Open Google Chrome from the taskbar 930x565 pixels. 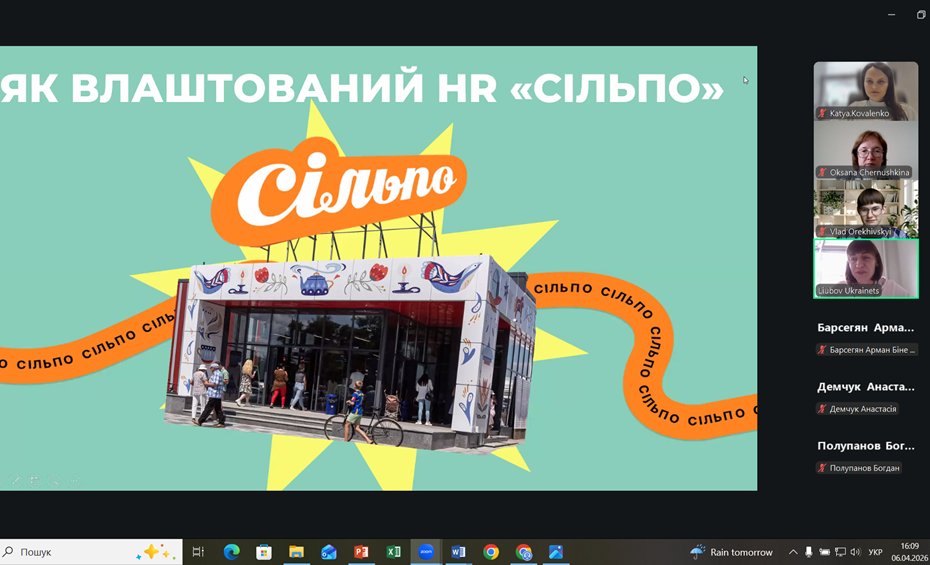coord(491,552)
